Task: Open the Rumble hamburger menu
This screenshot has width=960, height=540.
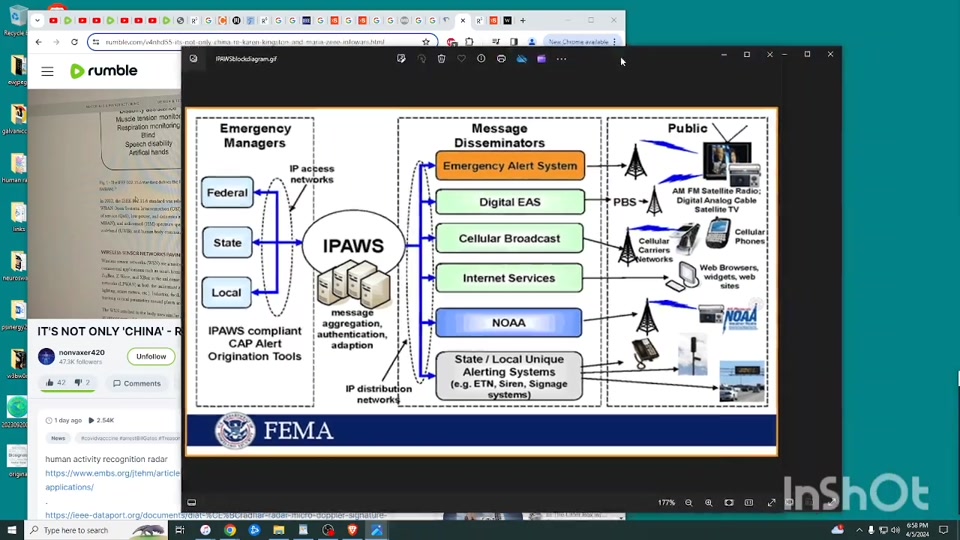Action: (47, 71)
